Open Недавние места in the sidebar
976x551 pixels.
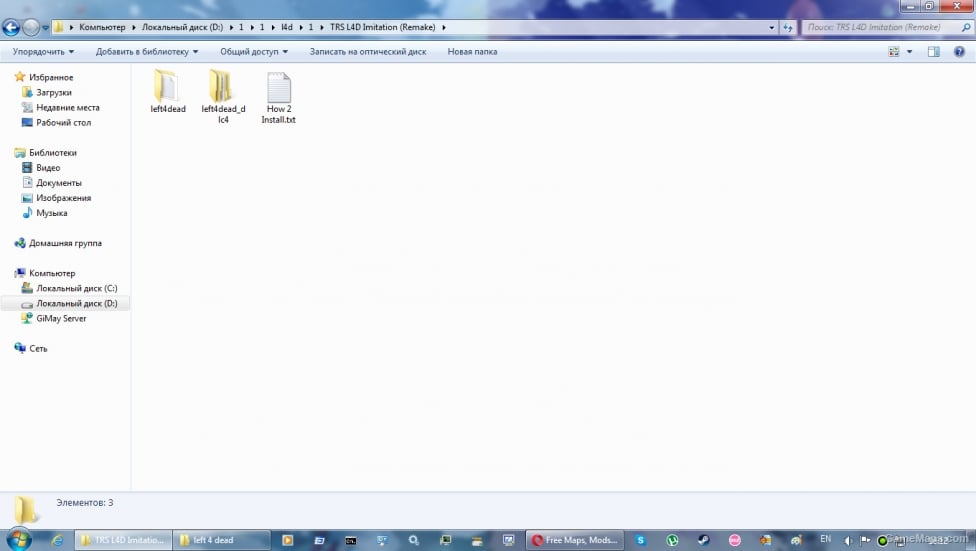click(67, 107)
